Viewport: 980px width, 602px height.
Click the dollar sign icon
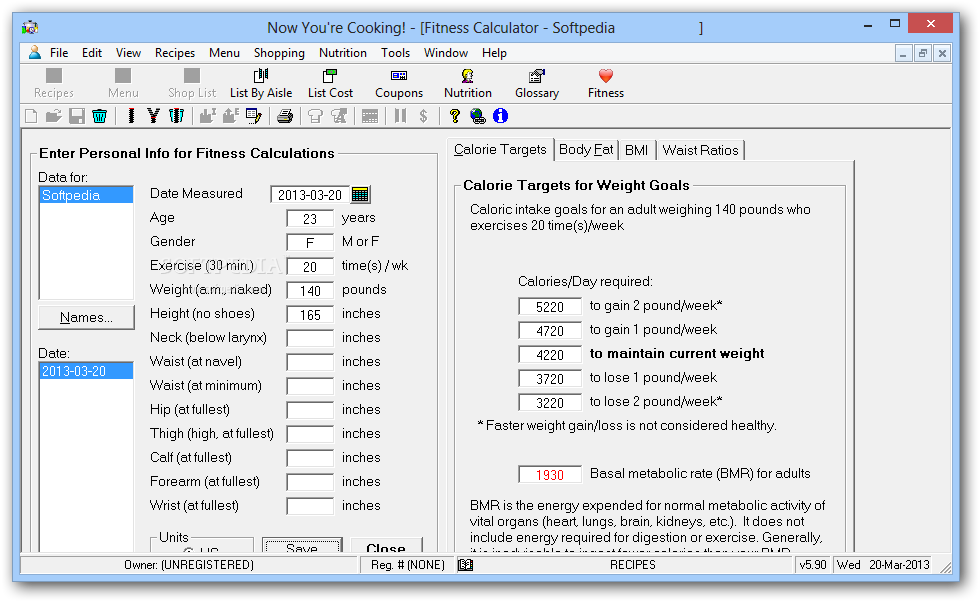pyautogui.click(x=423, y=116)
